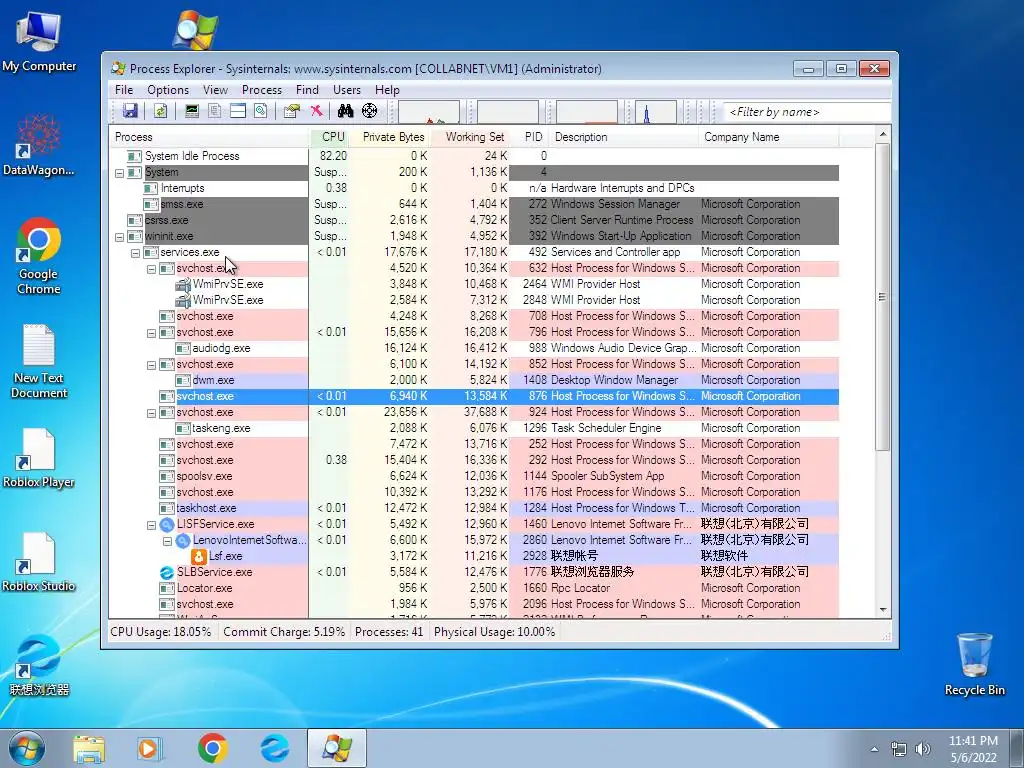The image size is (1024, 768).
Task: Sort by the CPU column header
Action: 328,137
